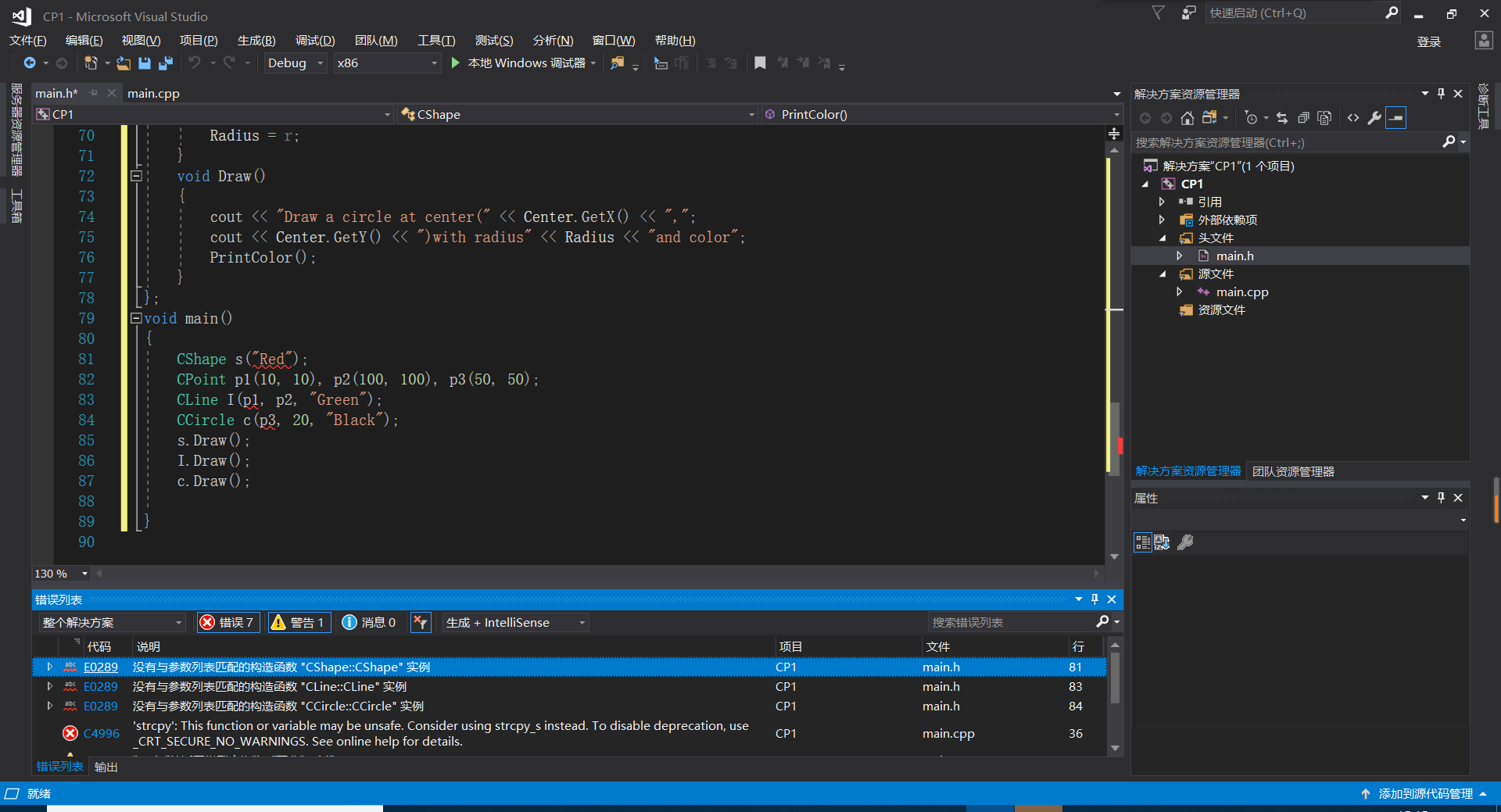1501x812 pixels.
Task: Open the x86 platform dropdown
Action: tap(387, 63)
